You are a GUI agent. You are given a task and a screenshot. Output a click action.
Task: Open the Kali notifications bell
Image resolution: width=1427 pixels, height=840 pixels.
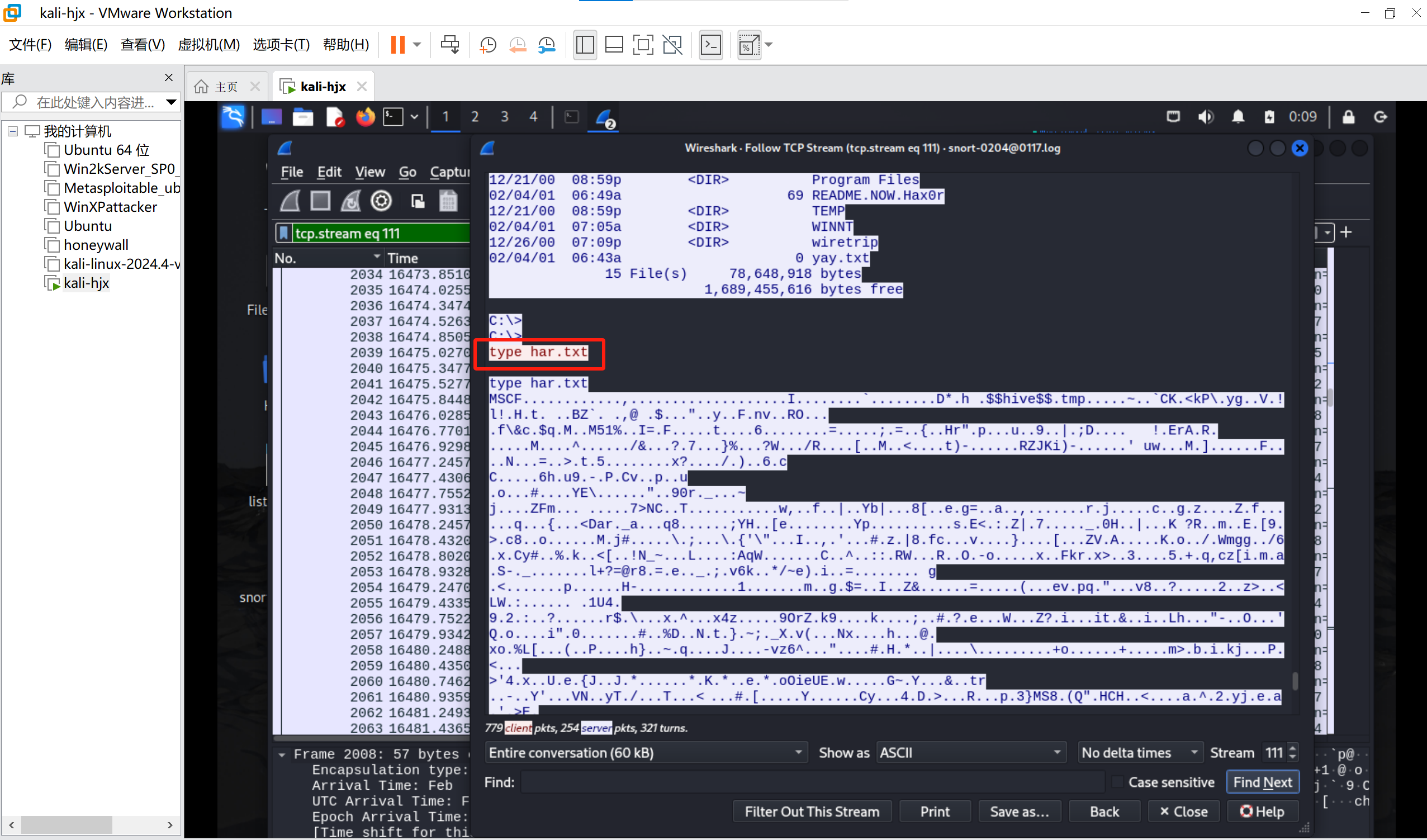[x=1238, y=117]
